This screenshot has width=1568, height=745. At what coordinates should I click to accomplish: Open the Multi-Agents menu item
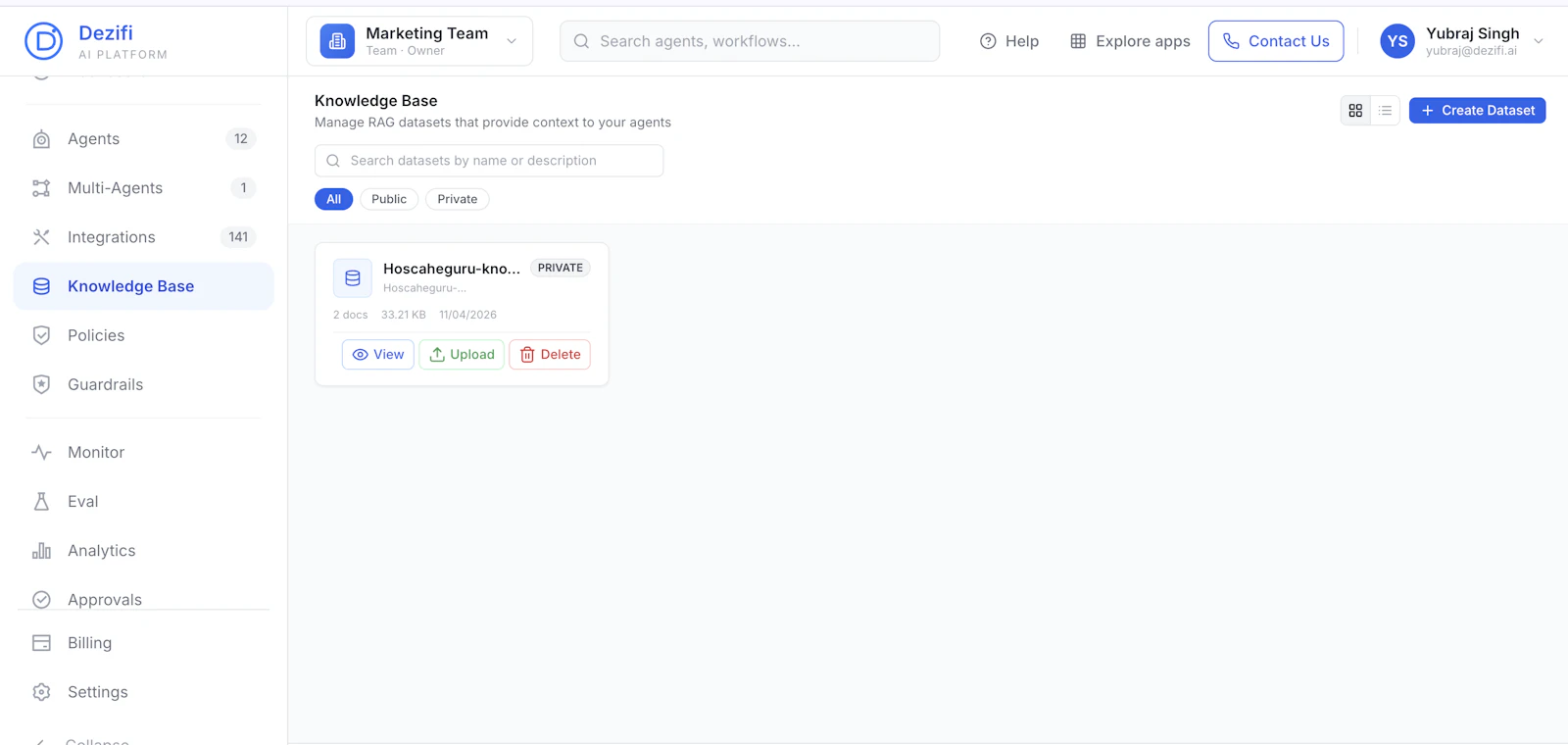click(x=143, y=188)
